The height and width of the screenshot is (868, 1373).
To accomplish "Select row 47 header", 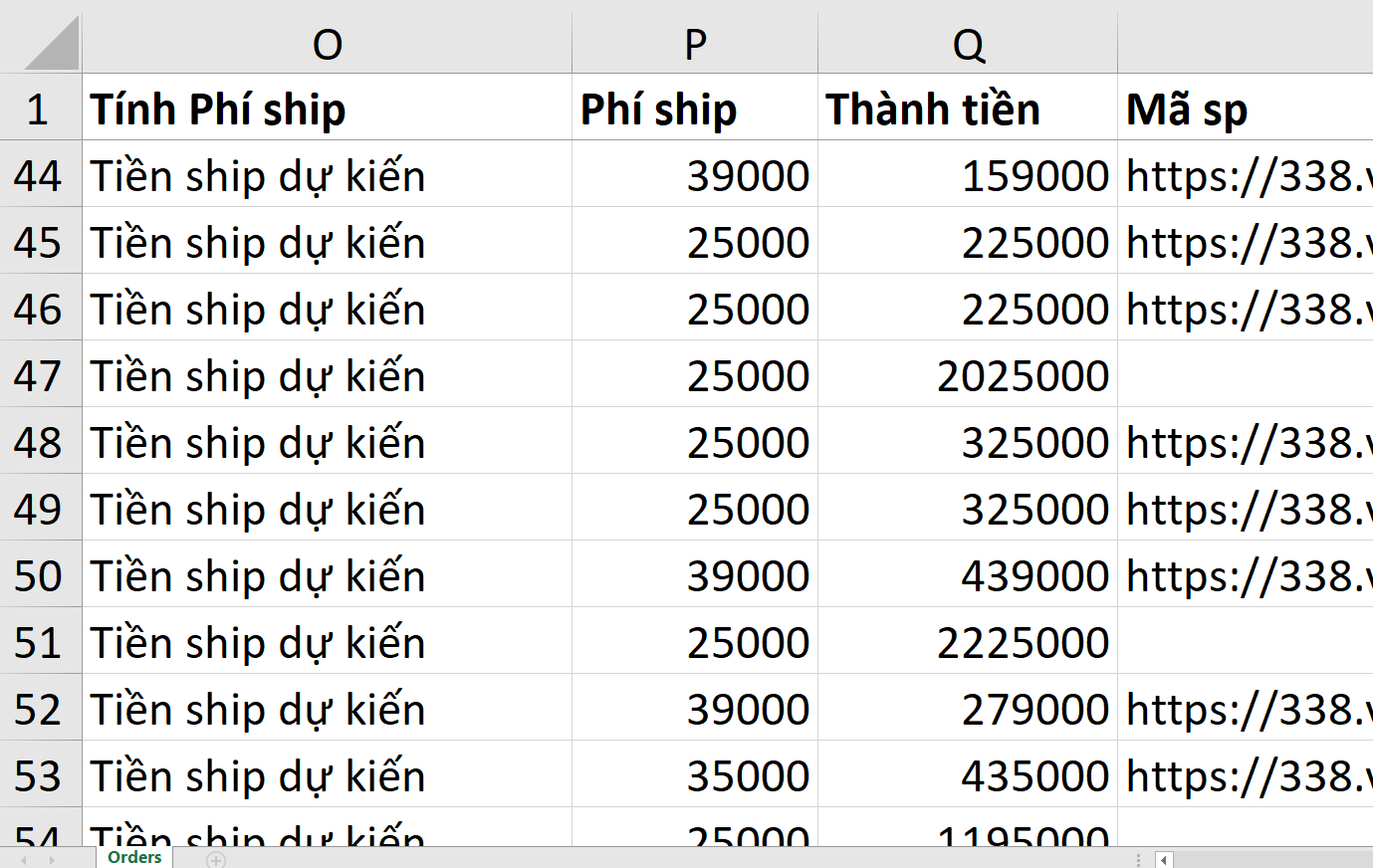I will pyautogui.click(x=39, y=376).
